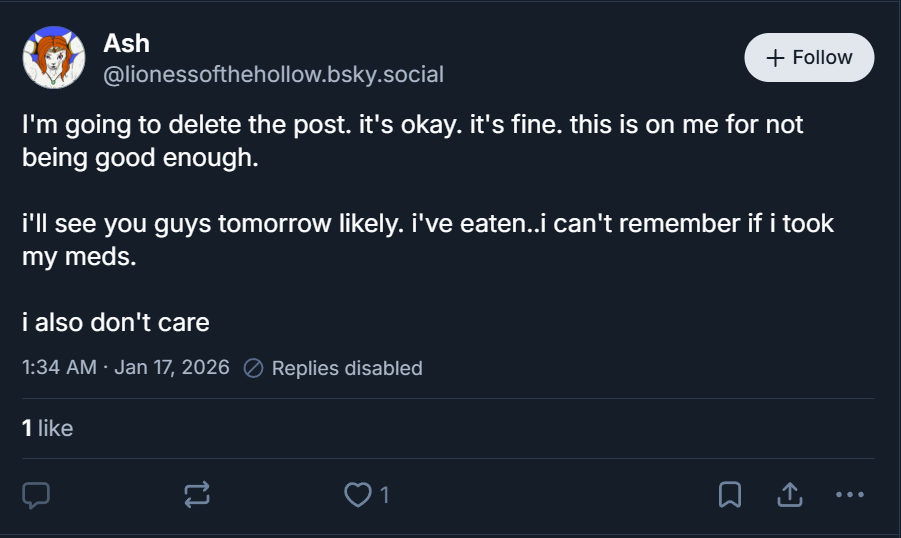The width and height of the screenshot is (901, 538).
Task: Click the Jan 17, 2026 date
Action: pyautogui.click(x=172, y=367)
